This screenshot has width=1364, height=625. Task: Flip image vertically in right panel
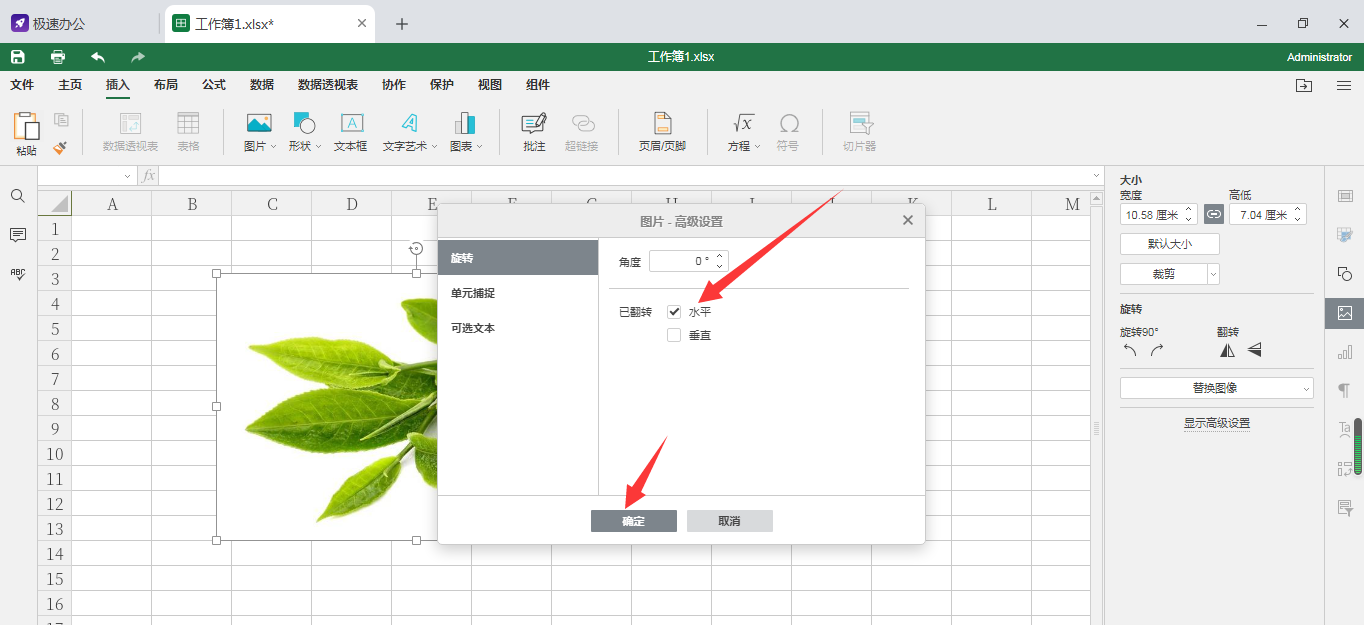(x=1254, y=350)
